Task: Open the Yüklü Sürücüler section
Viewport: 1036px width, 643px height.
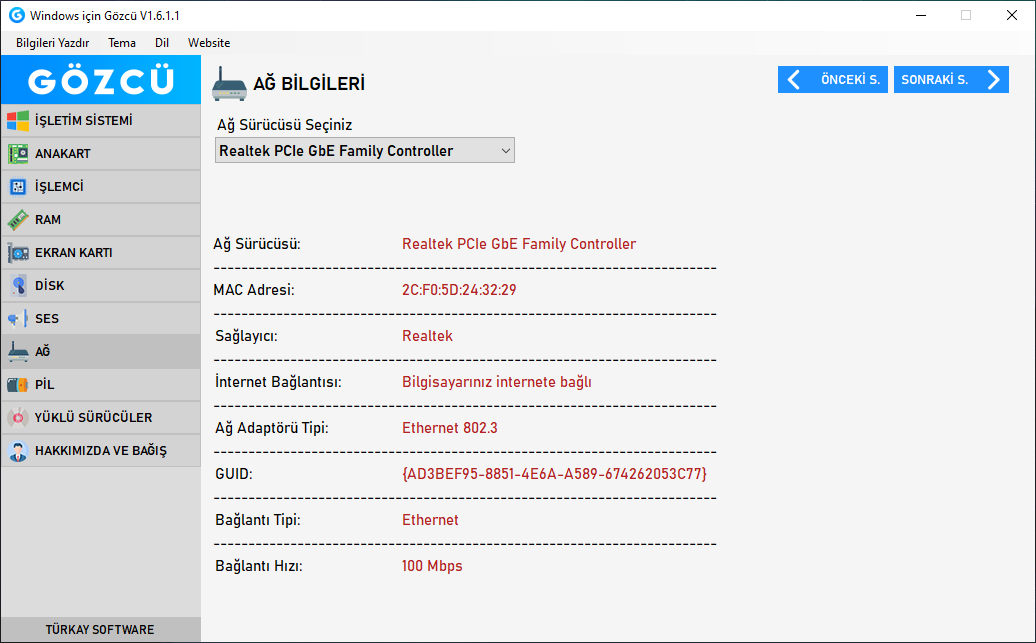Action: click(x=101, y=418)
